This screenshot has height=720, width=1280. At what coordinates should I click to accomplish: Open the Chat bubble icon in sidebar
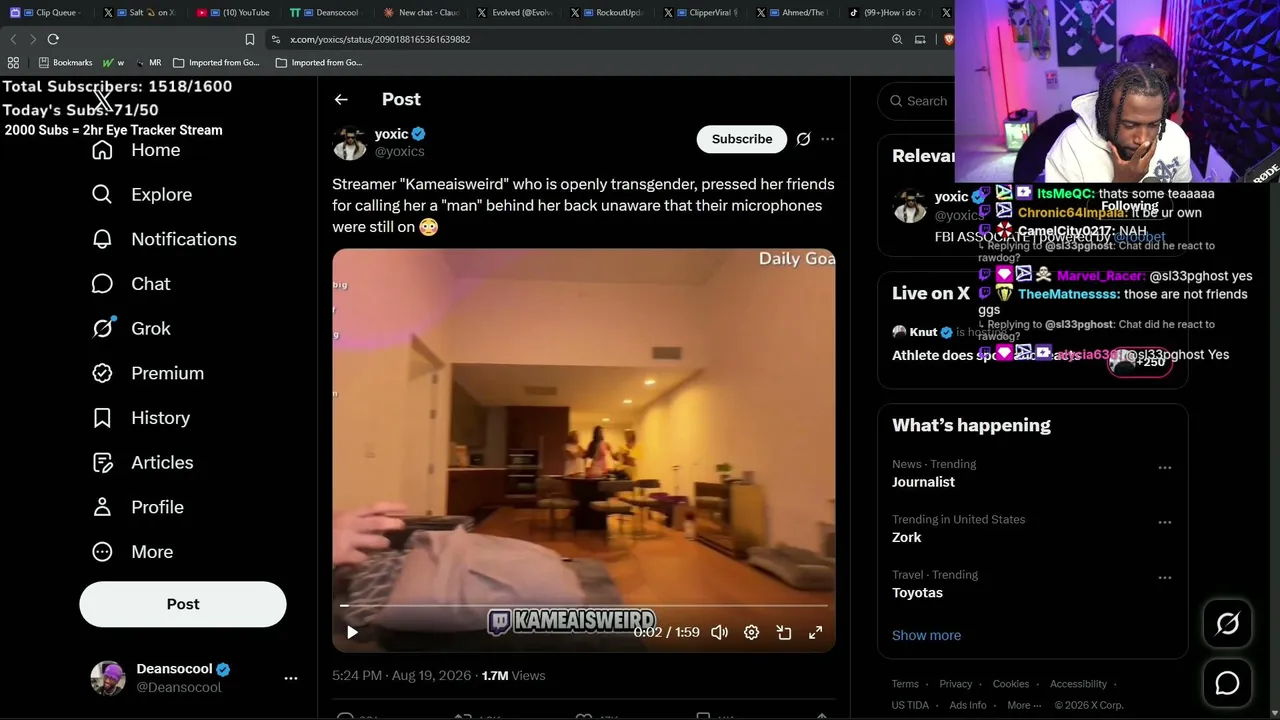pos(102,284)
